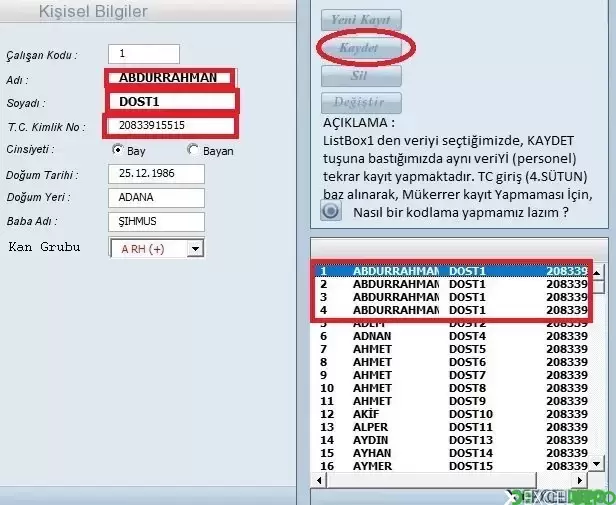Select list row 13 ALPER DOST11

pos(452,427)
